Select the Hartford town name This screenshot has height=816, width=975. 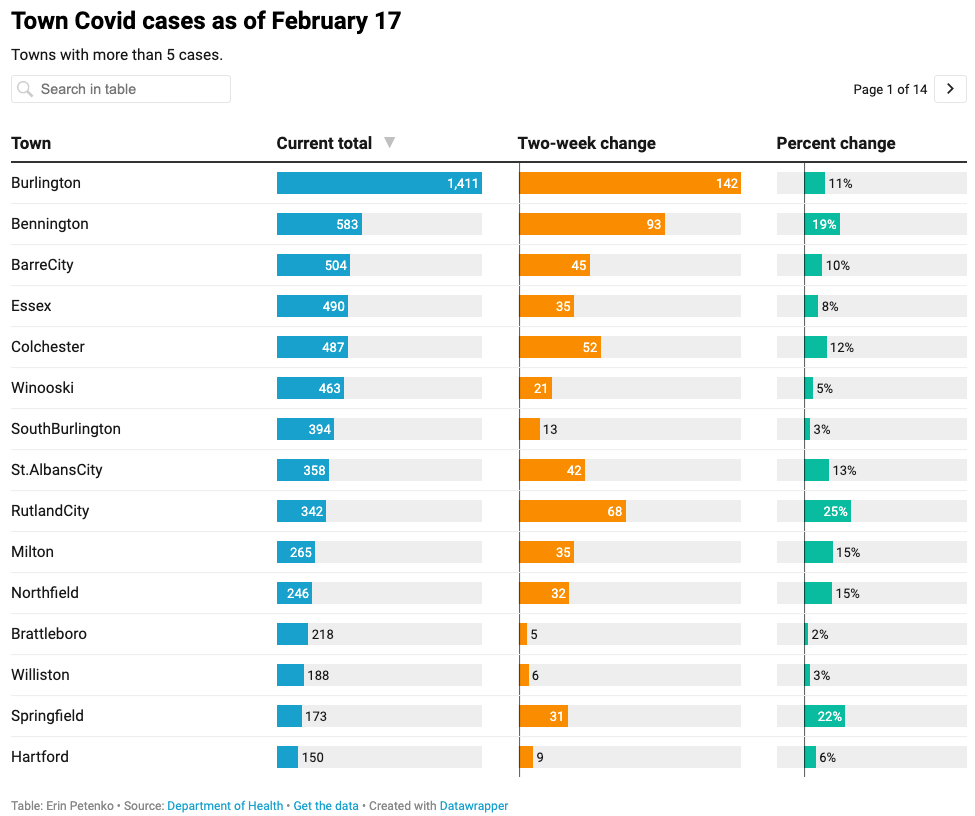[x=40, y=757]
